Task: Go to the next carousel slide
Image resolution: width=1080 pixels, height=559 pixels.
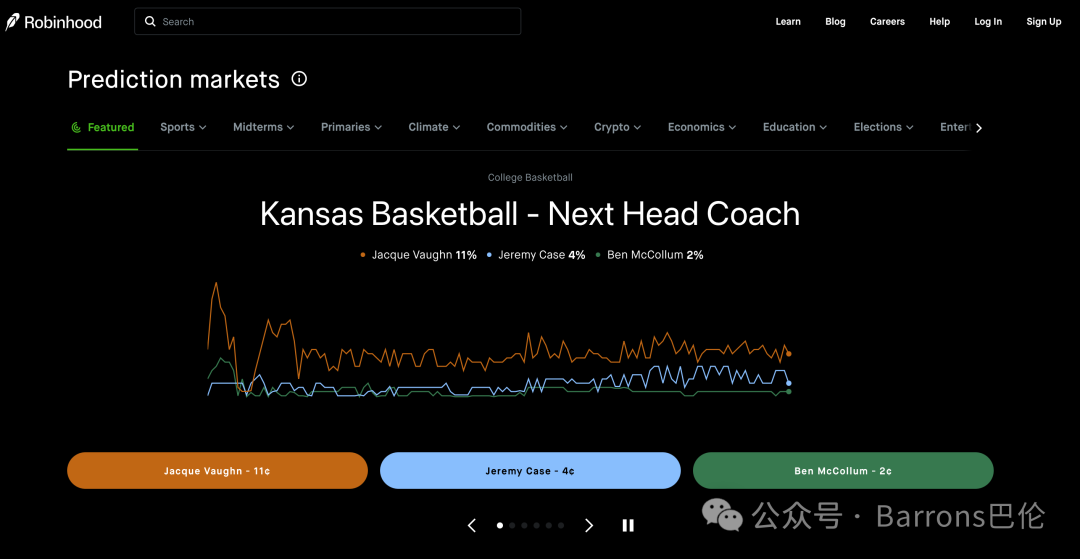Action: [589, 525]
